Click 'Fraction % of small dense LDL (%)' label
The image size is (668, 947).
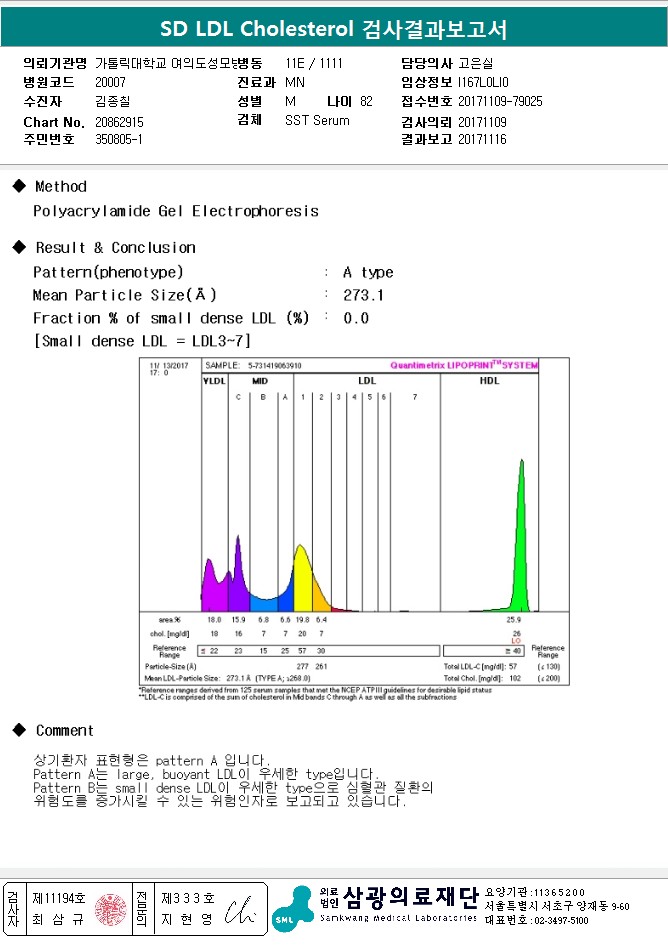(x=171, y=318)
